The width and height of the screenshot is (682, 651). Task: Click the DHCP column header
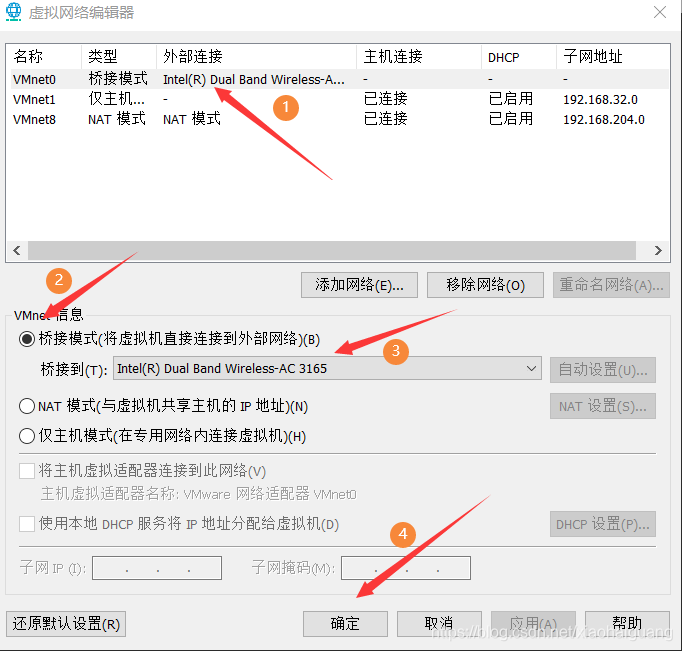[x=519, y=57]
